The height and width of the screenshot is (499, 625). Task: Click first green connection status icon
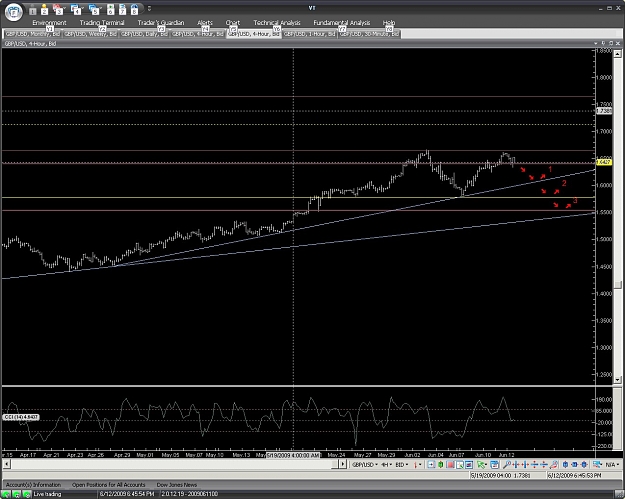coord(8,494)
